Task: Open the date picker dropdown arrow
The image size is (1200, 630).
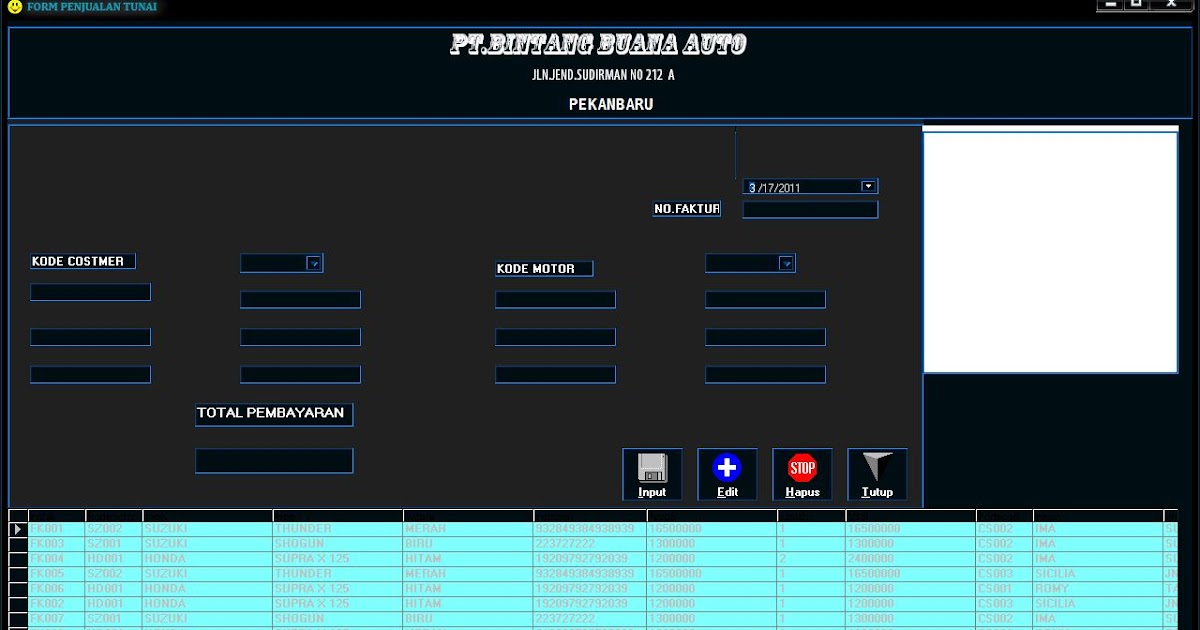Action: click(868, 186)
